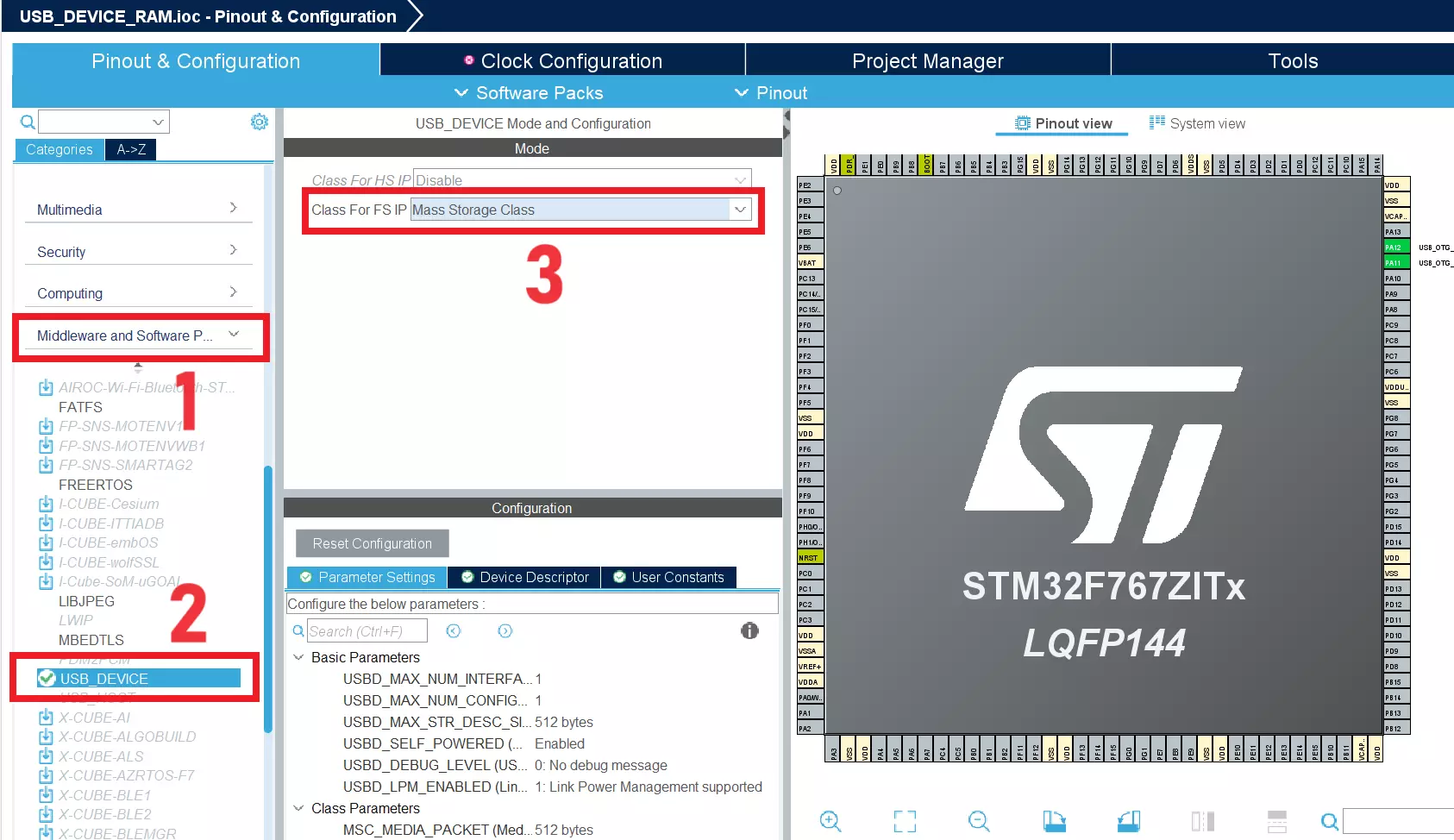Collapse the Basic Parameters group
The height and width of the screenshot is (840, 1454).
click(x=298, y=657)
